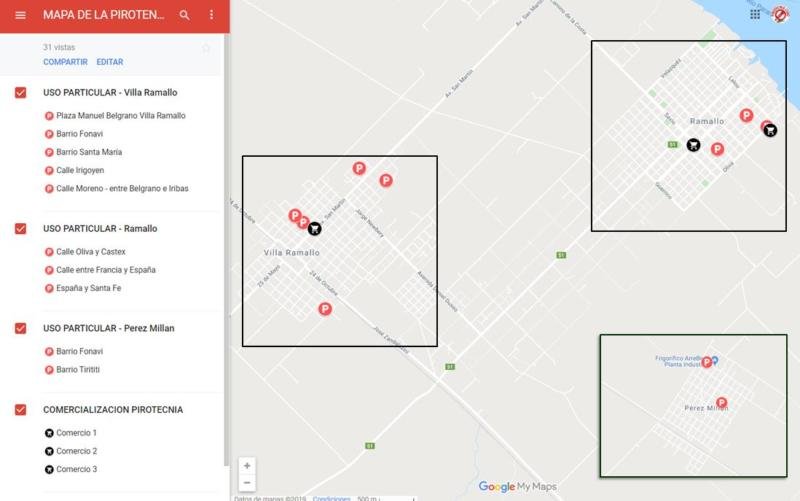Hide the COMERCIALIZACION PIROTECNIA layer

(x=21, y=410)
